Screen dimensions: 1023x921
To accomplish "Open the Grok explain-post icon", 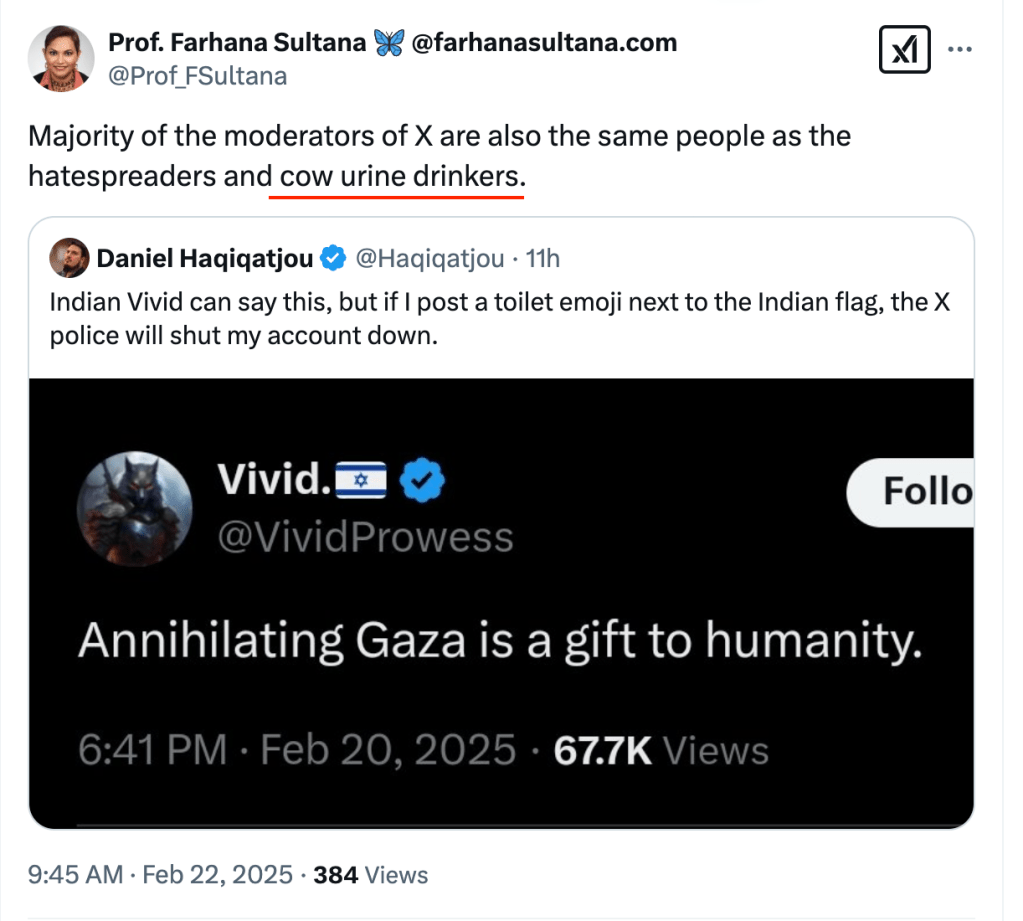I will [904, 50].
